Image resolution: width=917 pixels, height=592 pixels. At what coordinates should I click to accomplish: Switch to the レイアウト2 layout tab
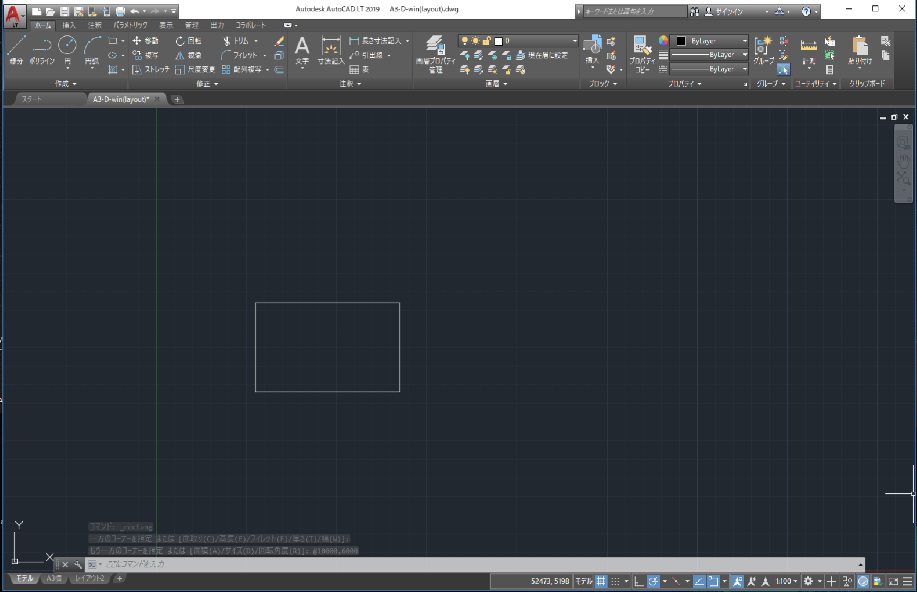pyautogui.click(x=89, y=579)
